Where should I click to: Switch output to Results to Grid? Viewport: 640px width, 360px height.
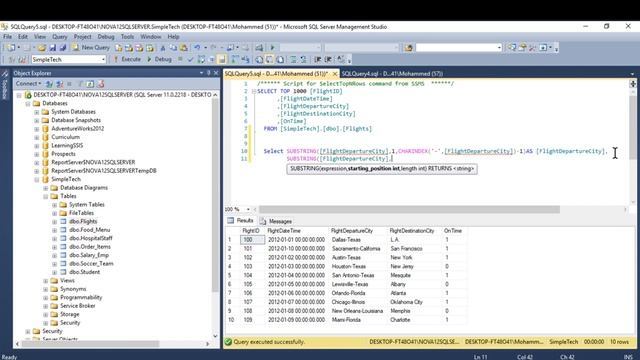point(269,59)
